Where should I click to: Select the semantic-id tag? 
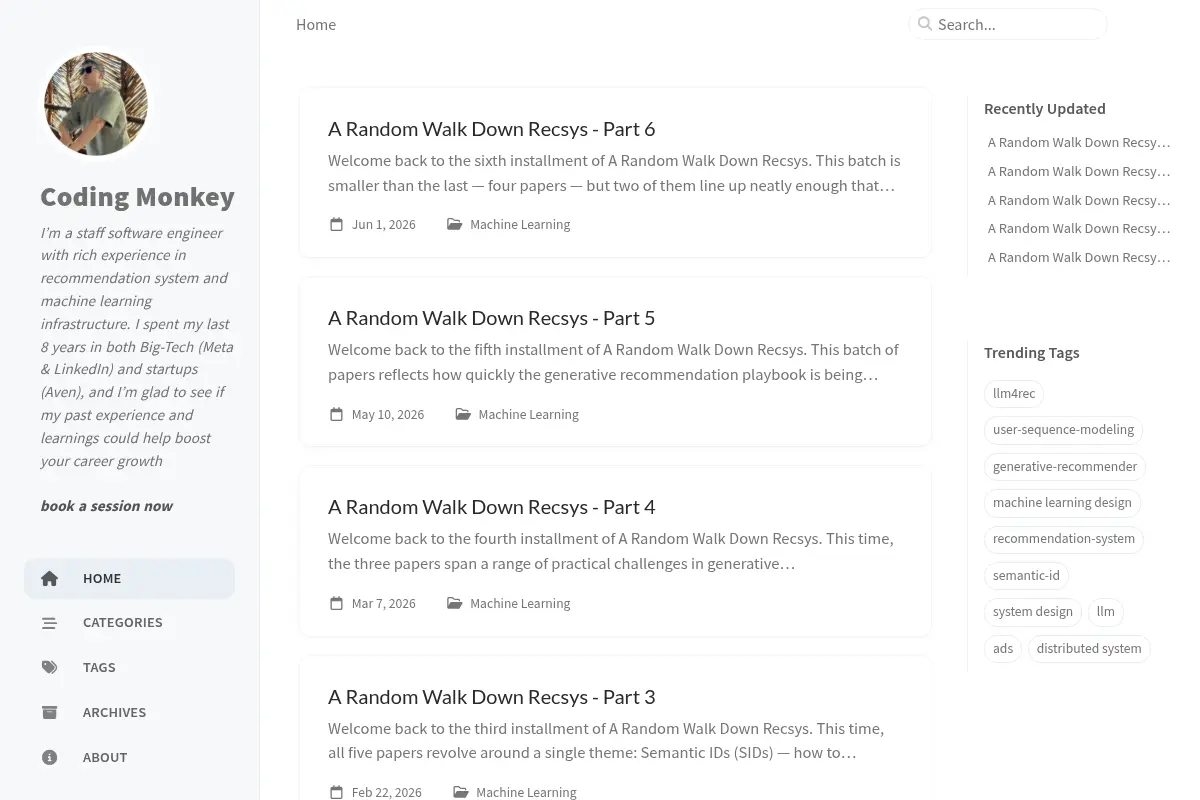[1026, 575]
